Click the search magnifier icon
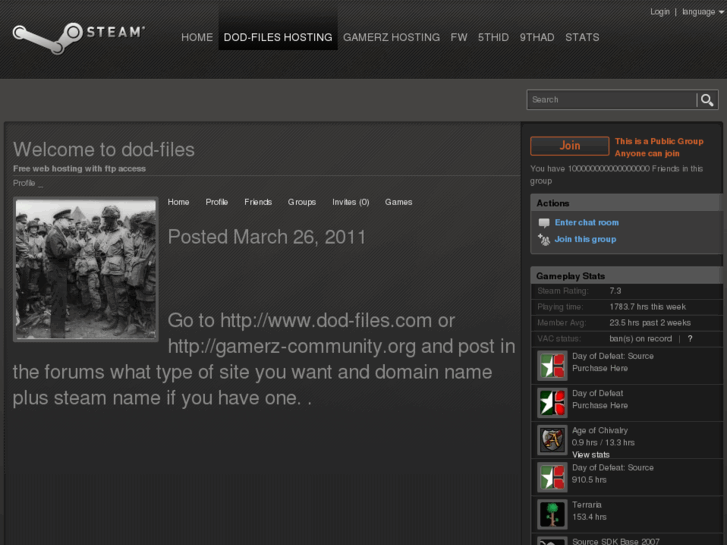727x545 pixels. pyautogui.click(x=707, y=100)
